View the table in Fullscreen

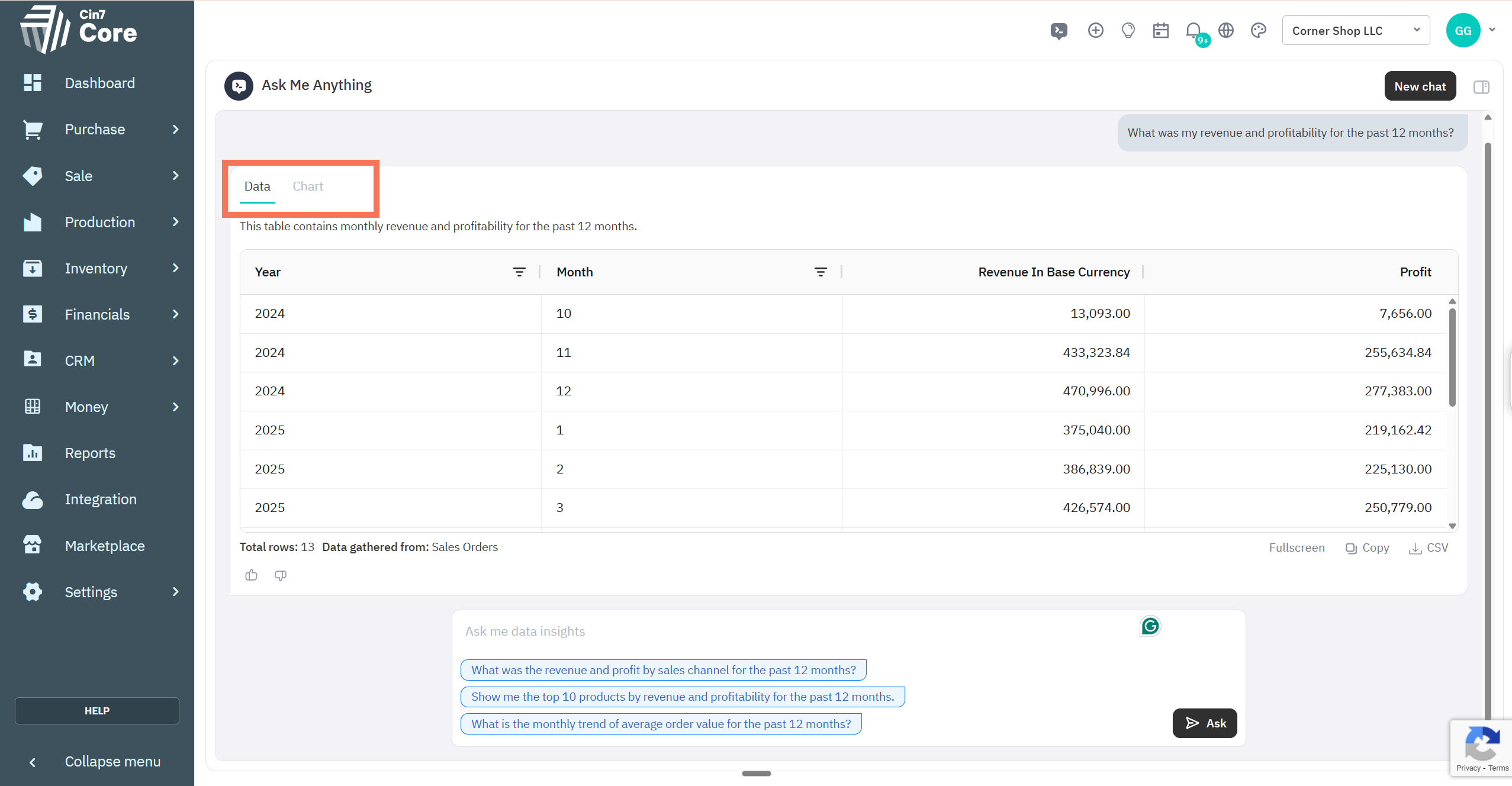tap(1297, 548)
